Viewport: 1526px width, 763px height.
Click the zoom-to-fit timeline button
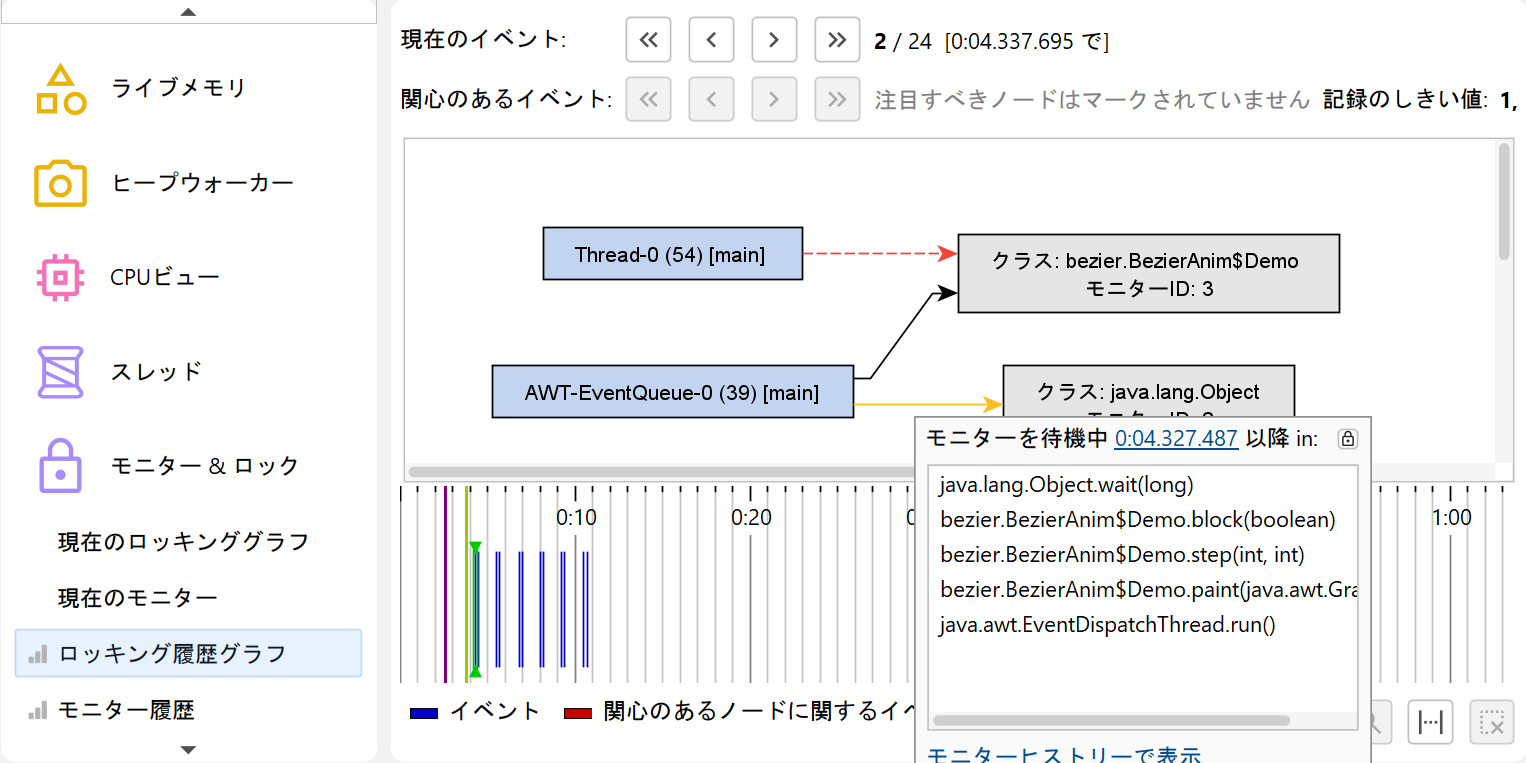1430,722
